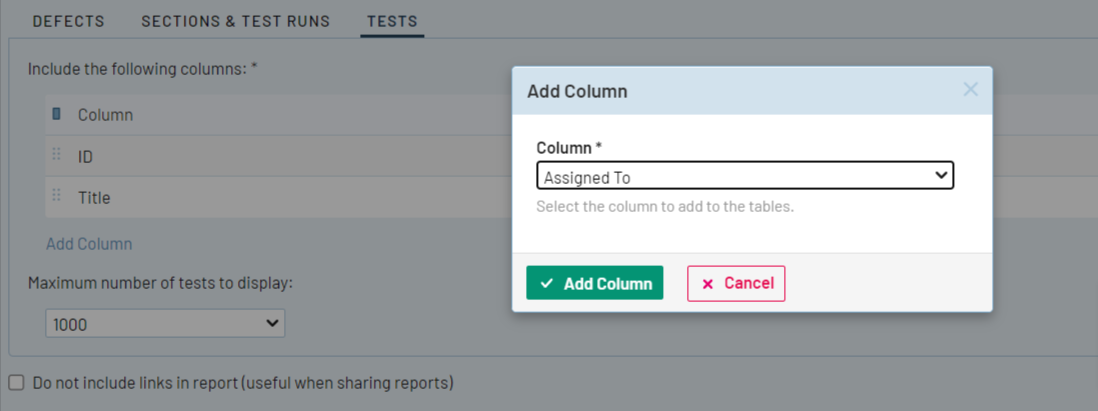Open the Sections & Test Runs tab
1098x411 pixels.
click(235, 21)
